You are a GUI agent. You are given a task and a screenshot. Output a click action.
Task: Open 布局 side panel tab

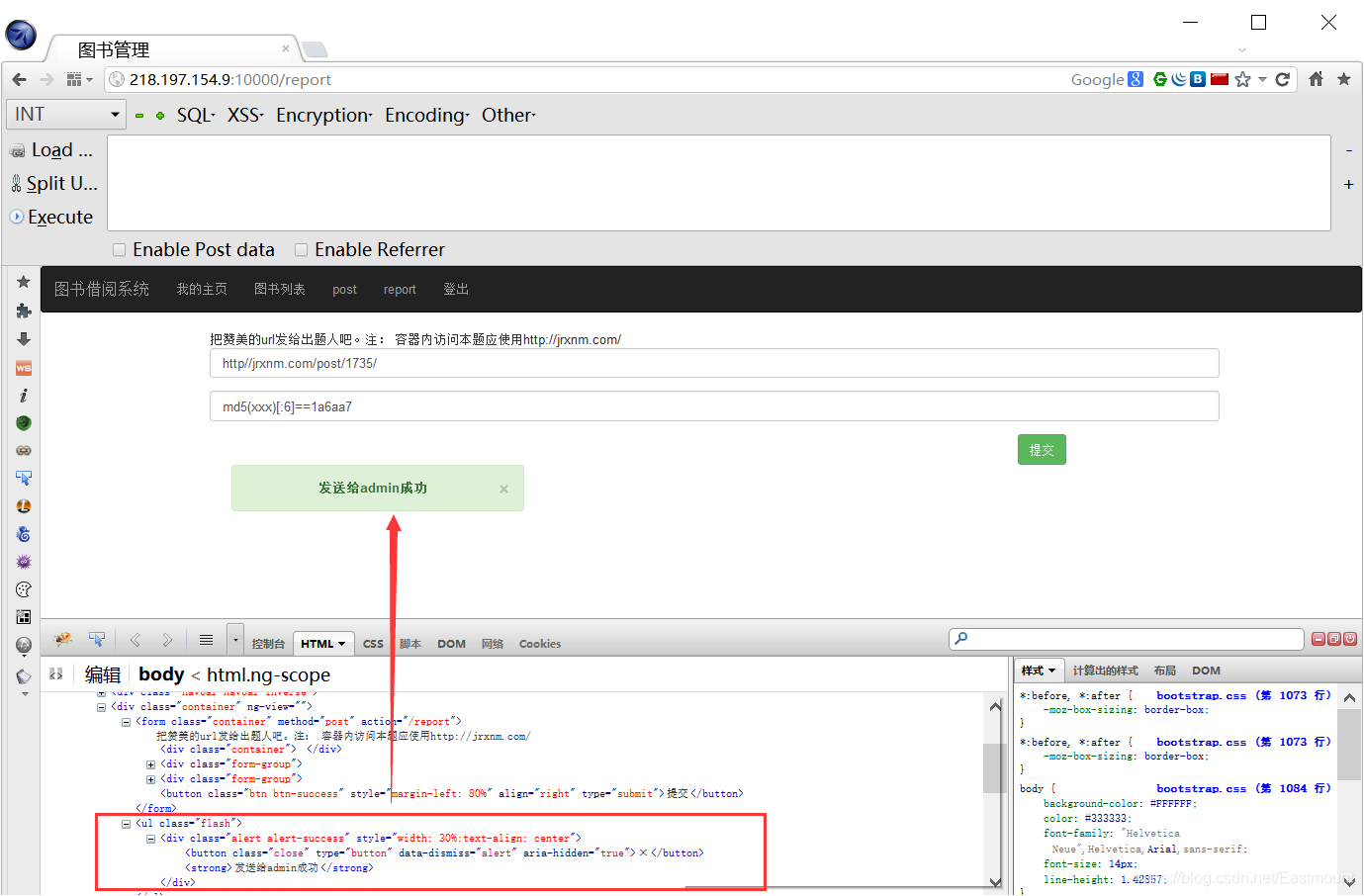click(1165, 671)
